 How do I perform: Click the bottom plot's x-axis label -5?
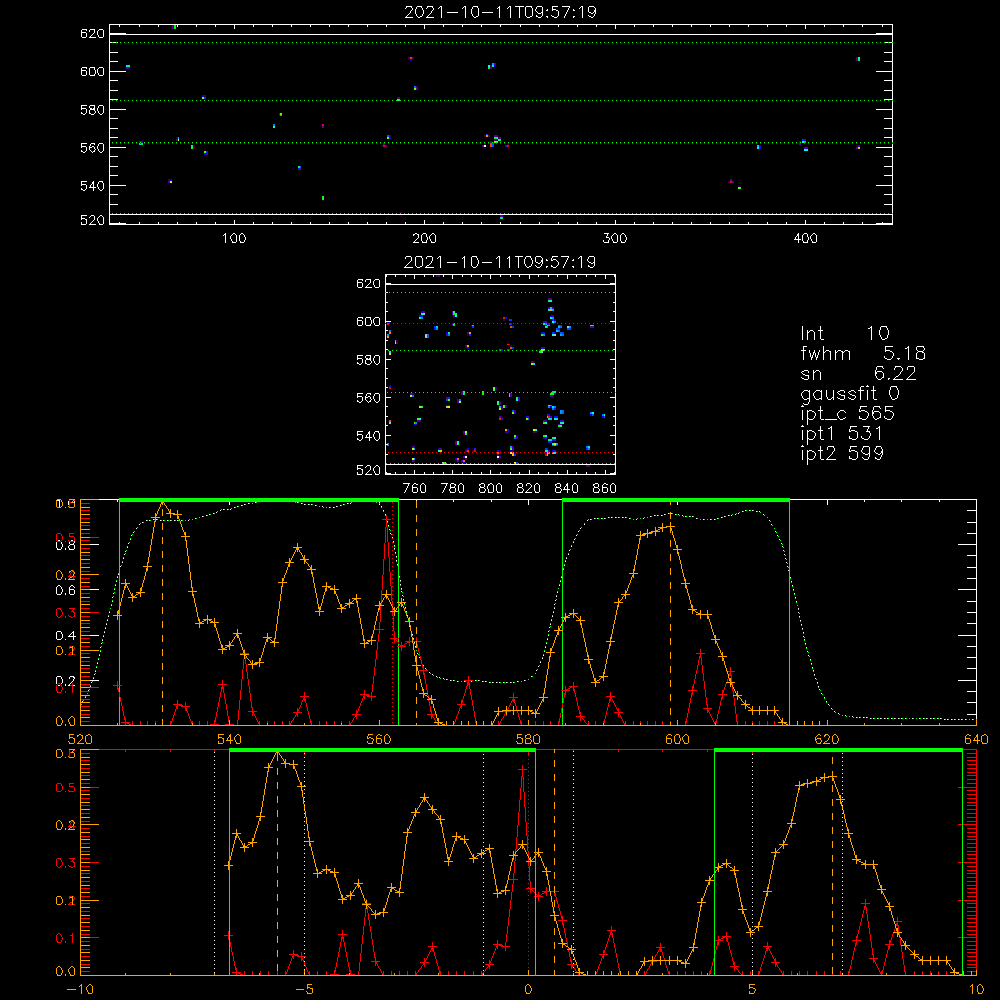305,989
